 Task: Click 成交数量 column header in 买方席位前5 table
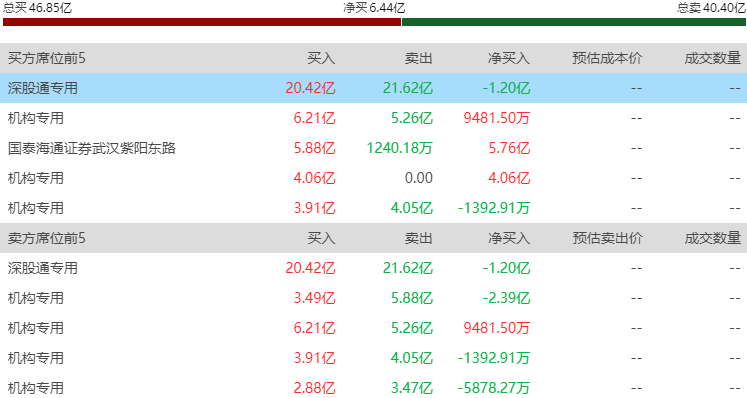tap(713, 58)
